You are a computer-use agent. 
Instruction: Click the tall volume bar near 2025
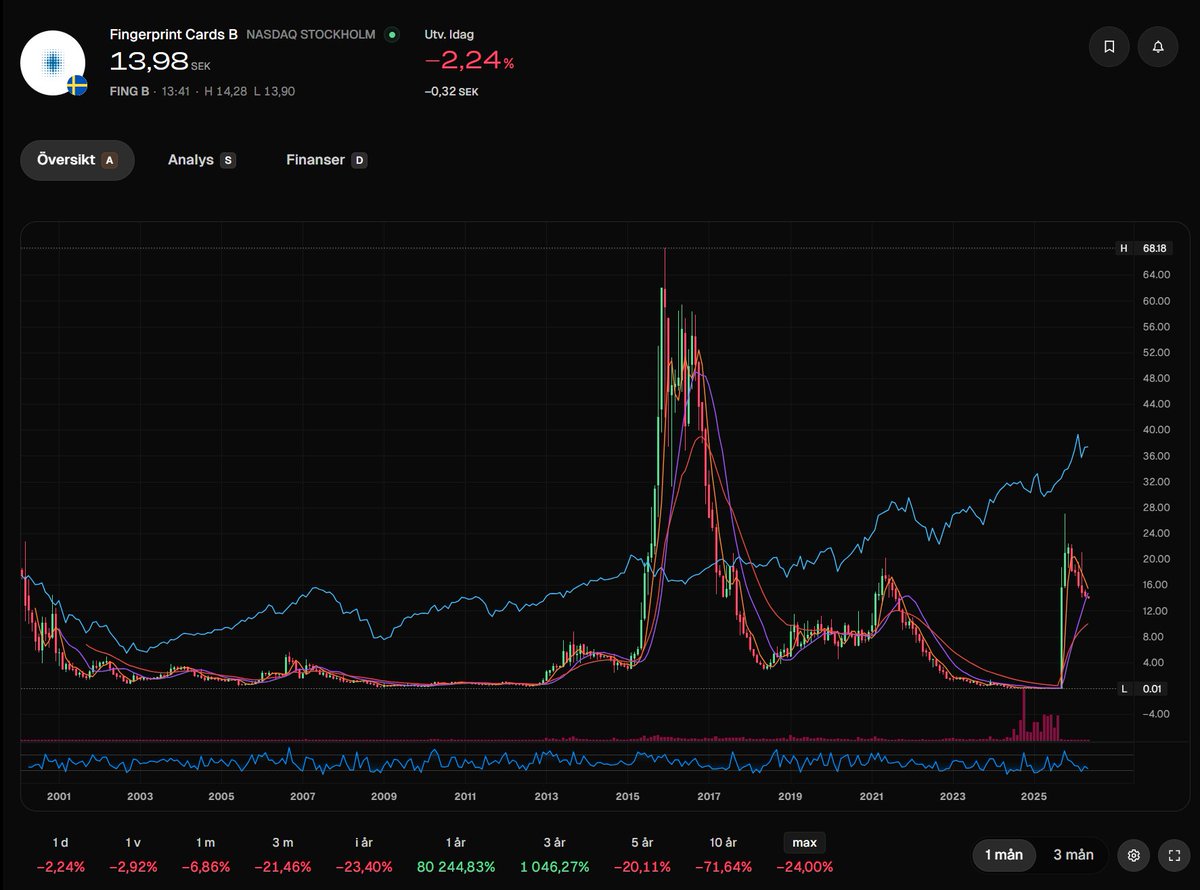coord(1024,715)
